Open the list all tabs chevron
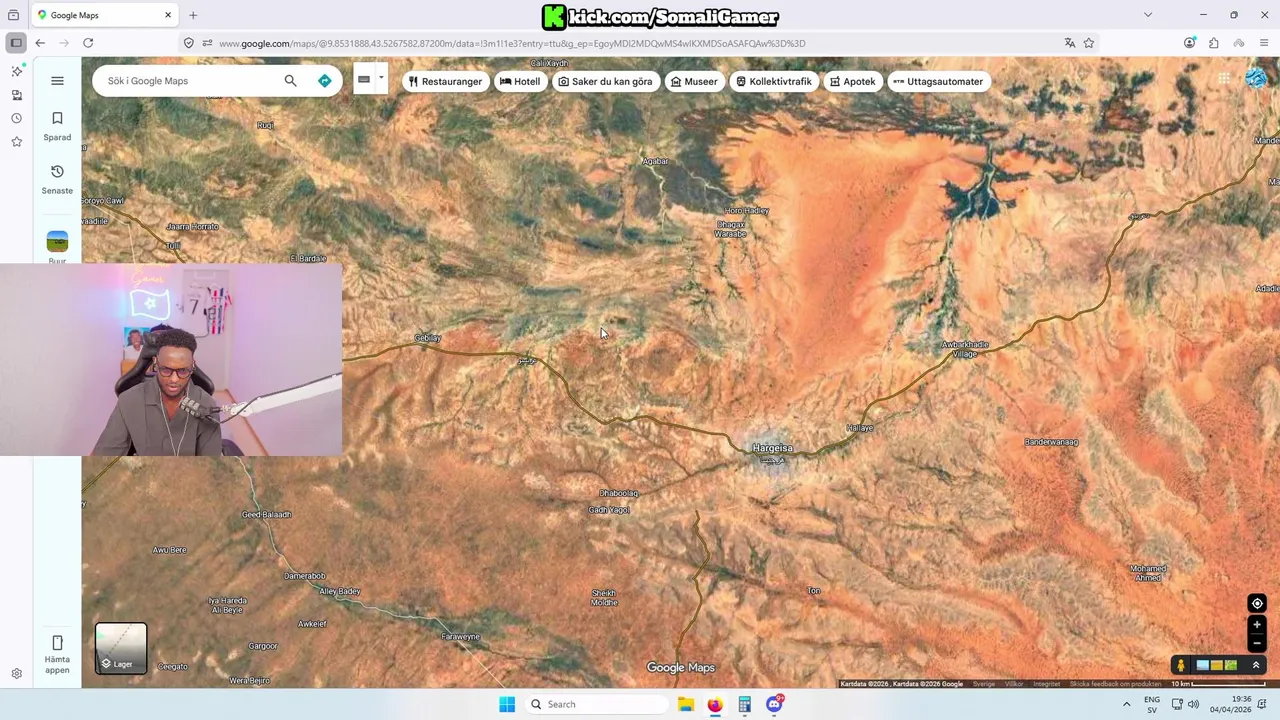Viewport: 1280px width, 720px height. tap(1148, 15)
